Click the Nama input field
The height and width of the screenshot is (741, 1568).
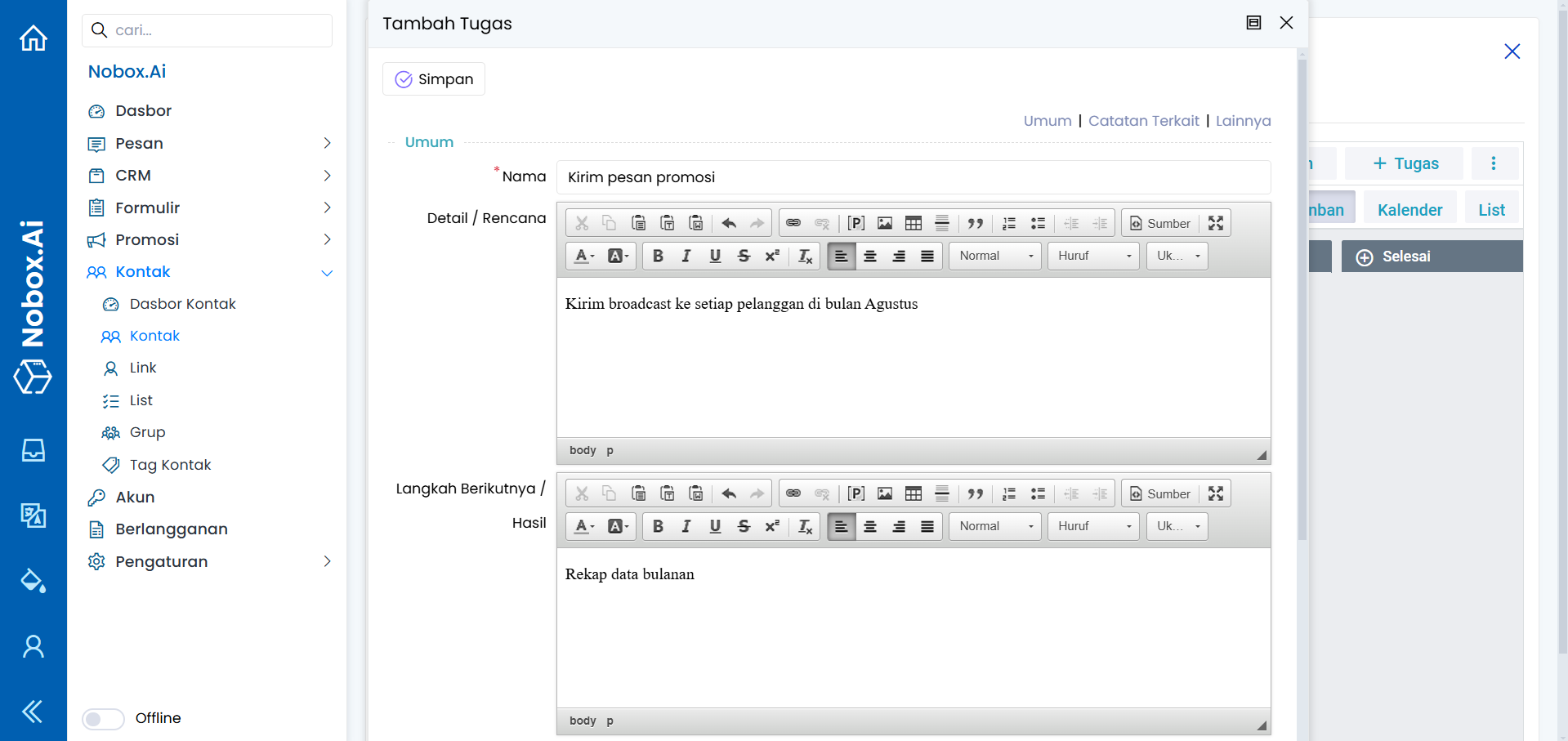point(913,177)
